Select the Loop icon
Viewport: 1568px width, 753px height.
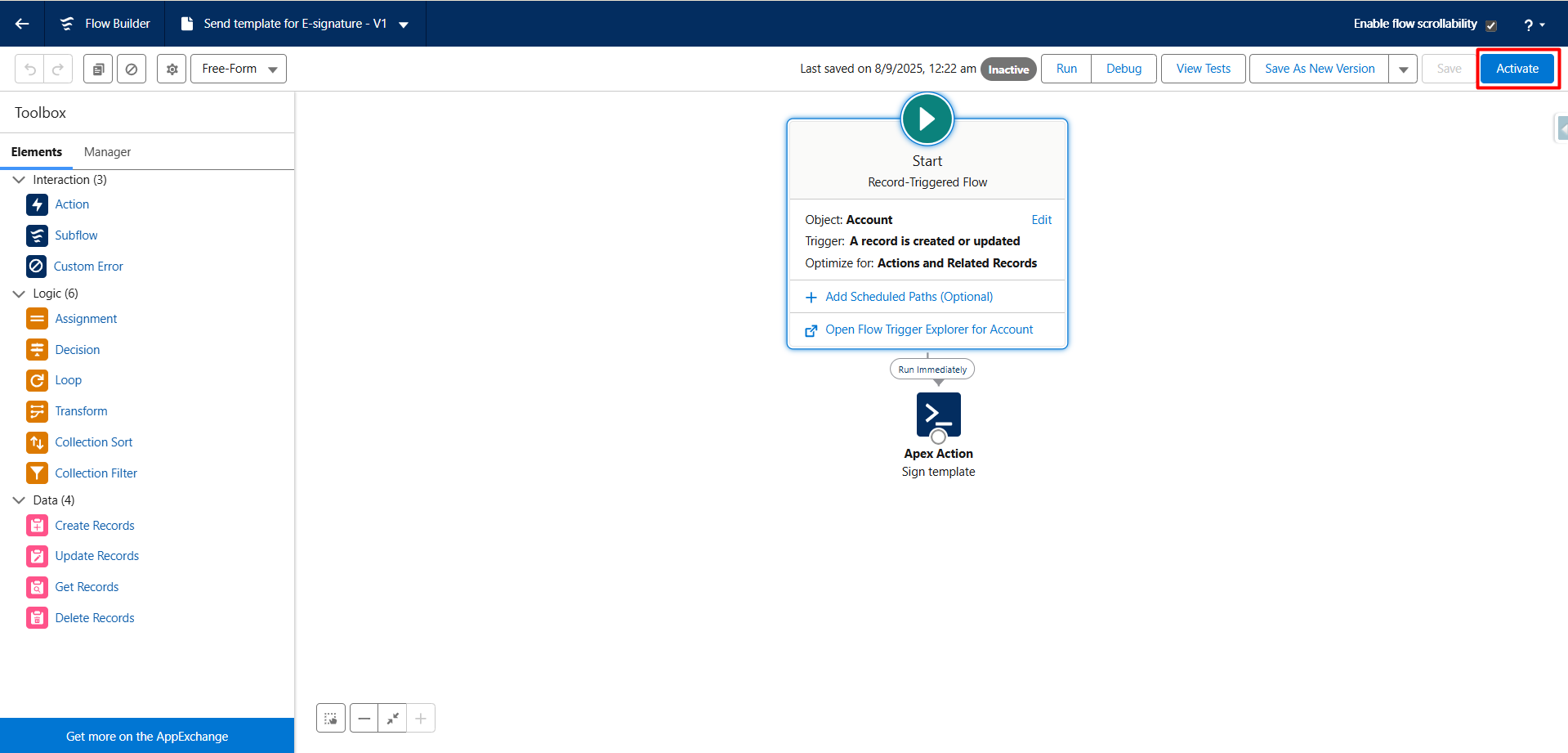pyautogui.click(x=37, y=380)
